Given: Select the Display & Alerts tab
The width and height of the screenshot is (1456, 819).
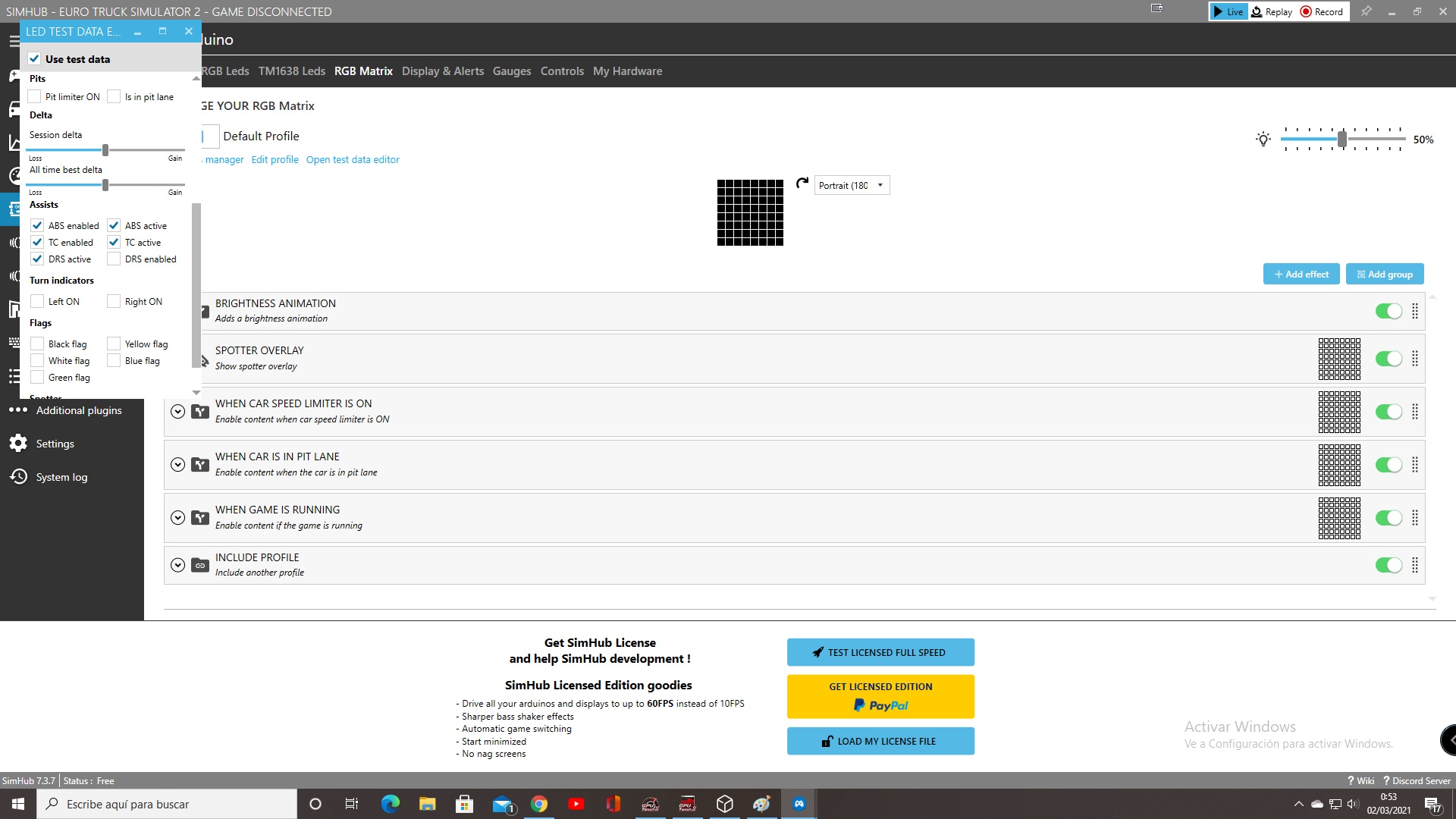Looking at the screenshot, I should 443,71.
